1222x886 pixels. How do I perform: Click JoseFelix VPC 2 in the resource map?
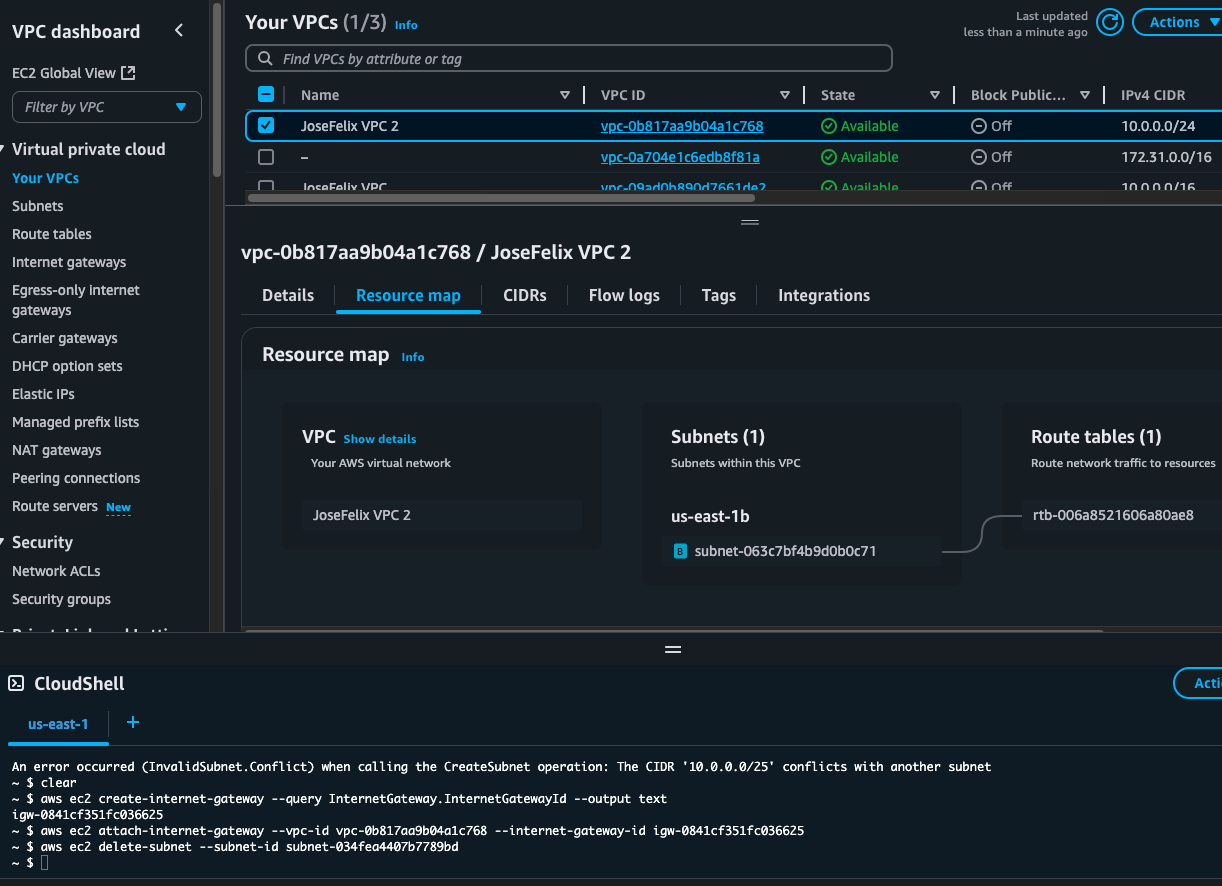point(362,515)
